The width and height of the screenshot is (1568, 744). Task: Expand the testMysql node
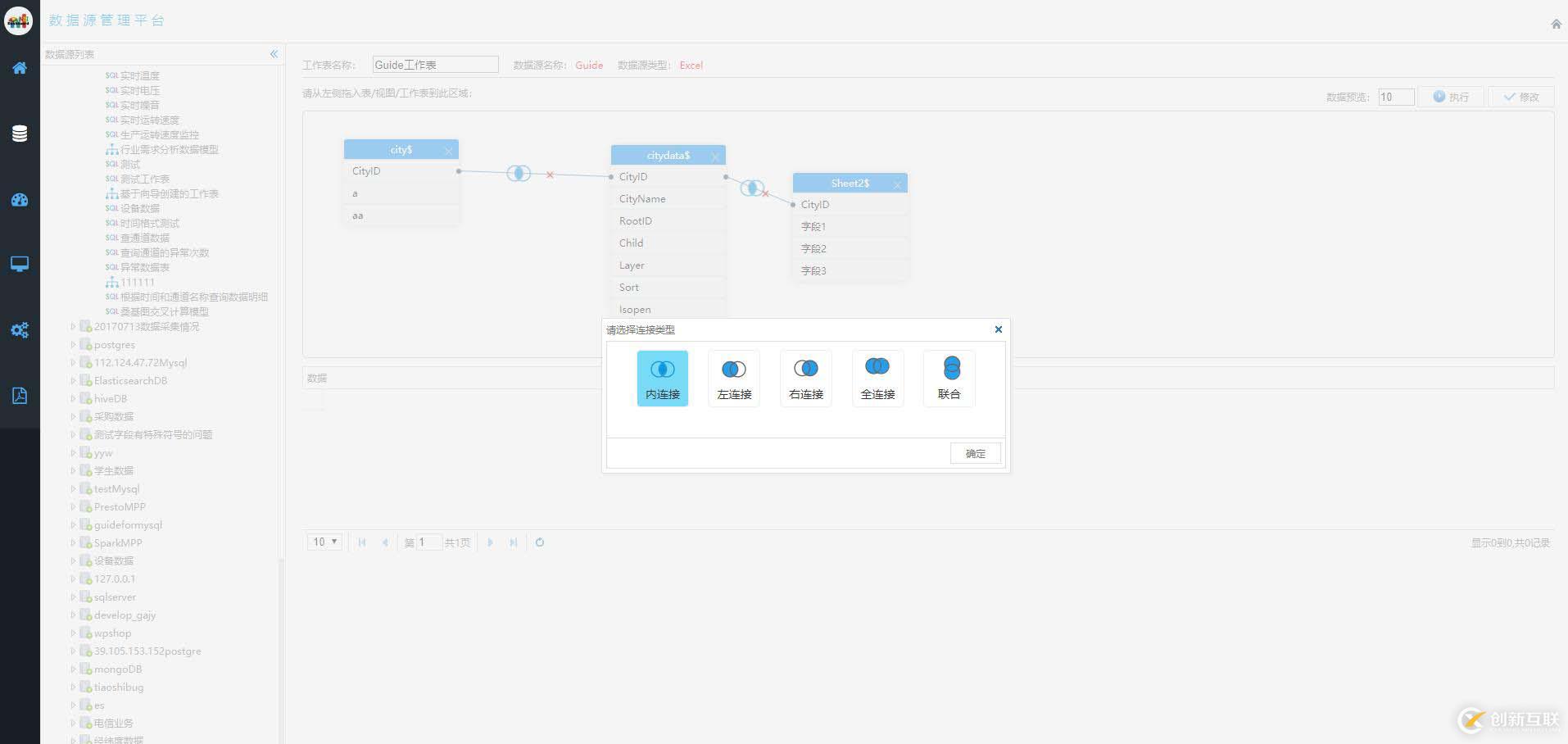73,489
